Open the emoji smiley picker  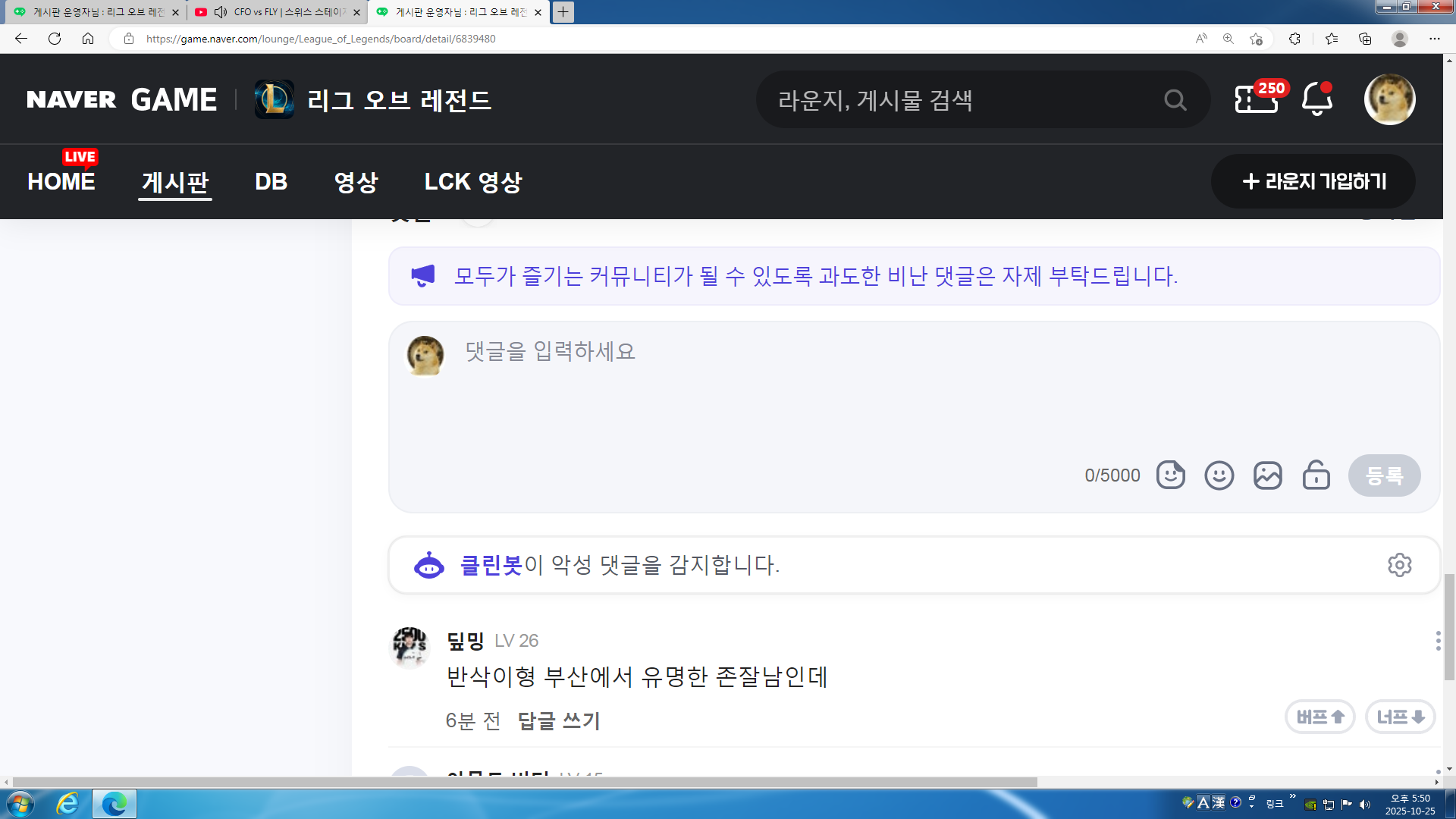pos(1219,475)
